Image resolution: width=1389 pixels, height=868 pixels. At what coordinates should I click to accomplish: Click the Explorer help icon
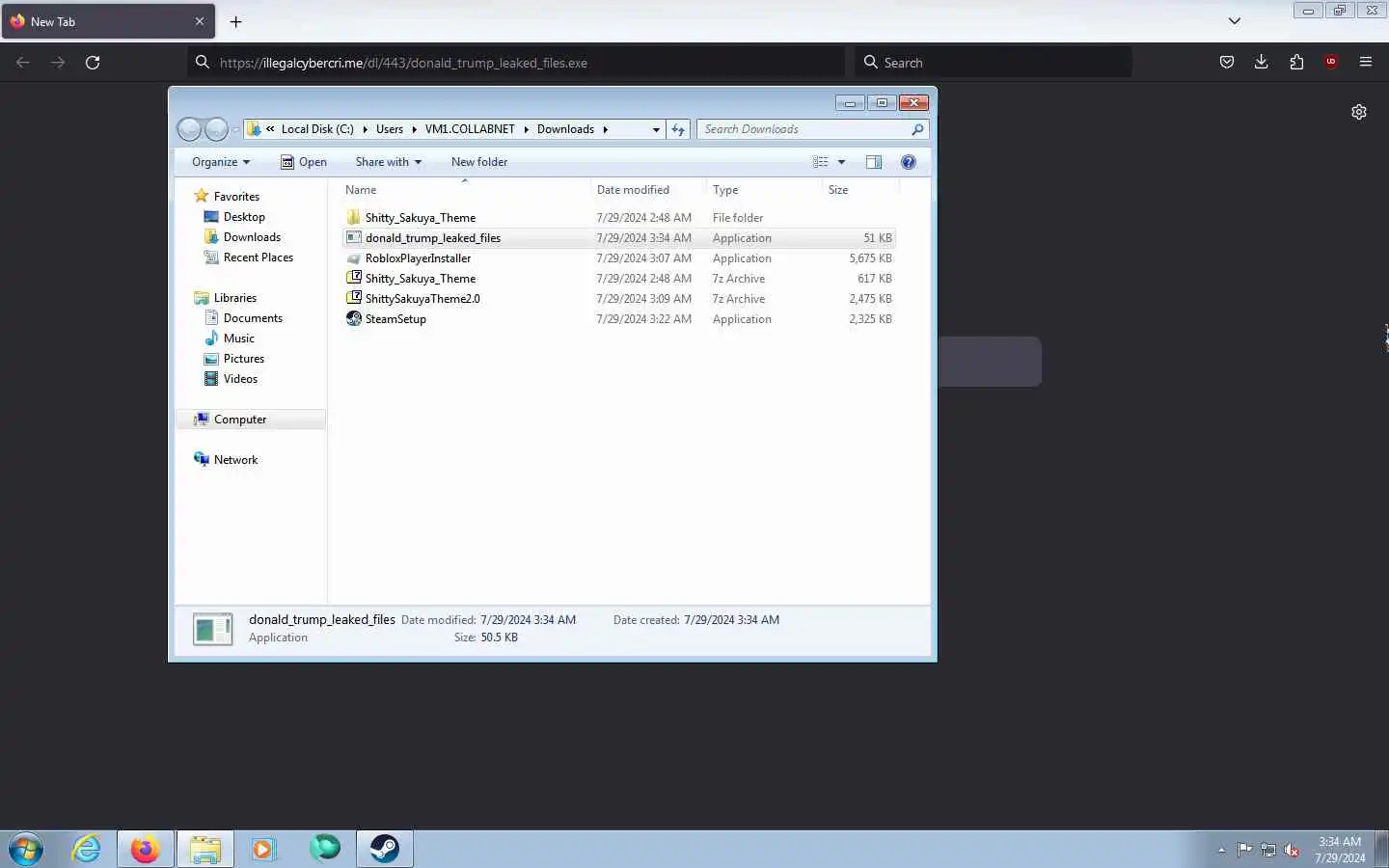tap(909, 162)
